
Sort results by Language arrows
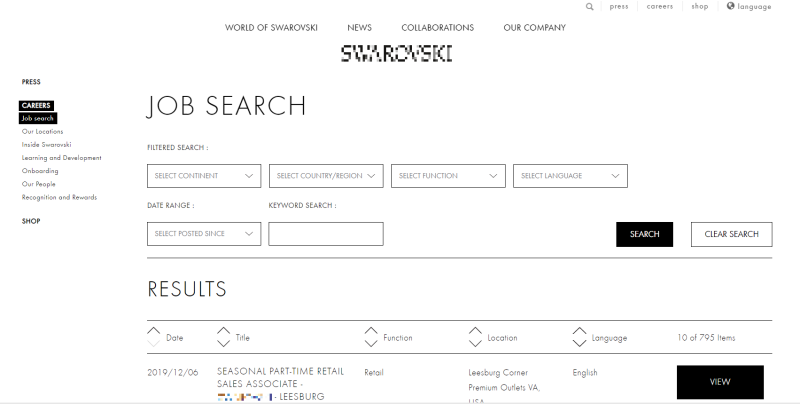coord(579,337)
